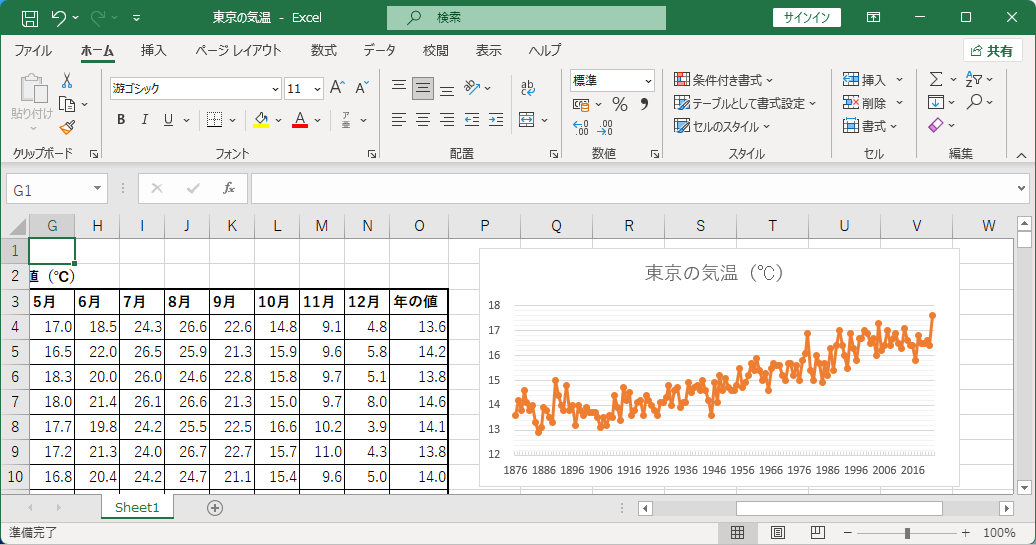Increase decimal places
Screen dimensions: 1036x545
[x=581, y=128]
